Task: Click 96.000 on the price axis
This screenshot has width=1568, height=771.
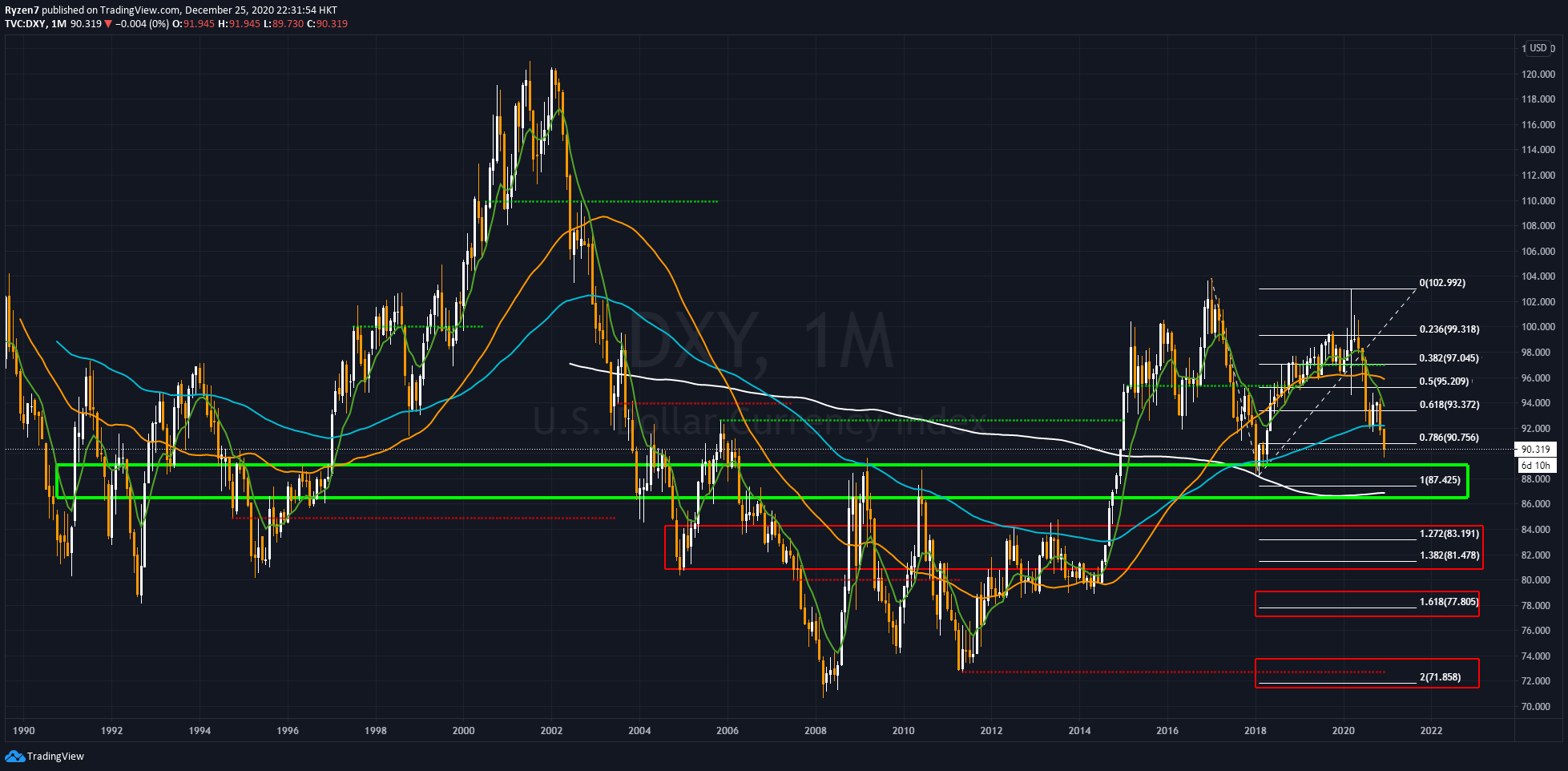Action: pos(1538,378)
